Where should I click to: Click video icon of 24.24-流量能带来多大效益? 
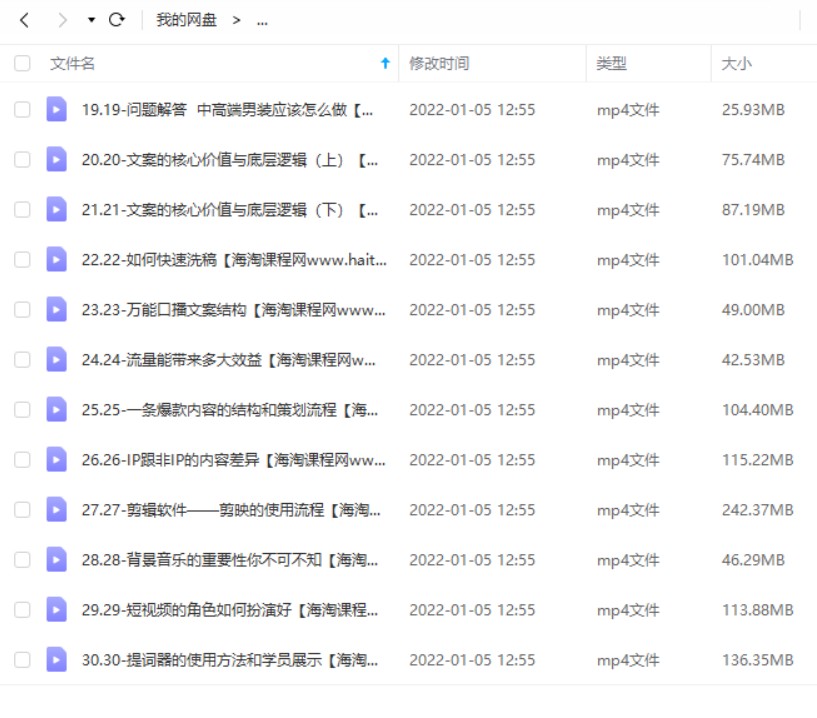56,360
